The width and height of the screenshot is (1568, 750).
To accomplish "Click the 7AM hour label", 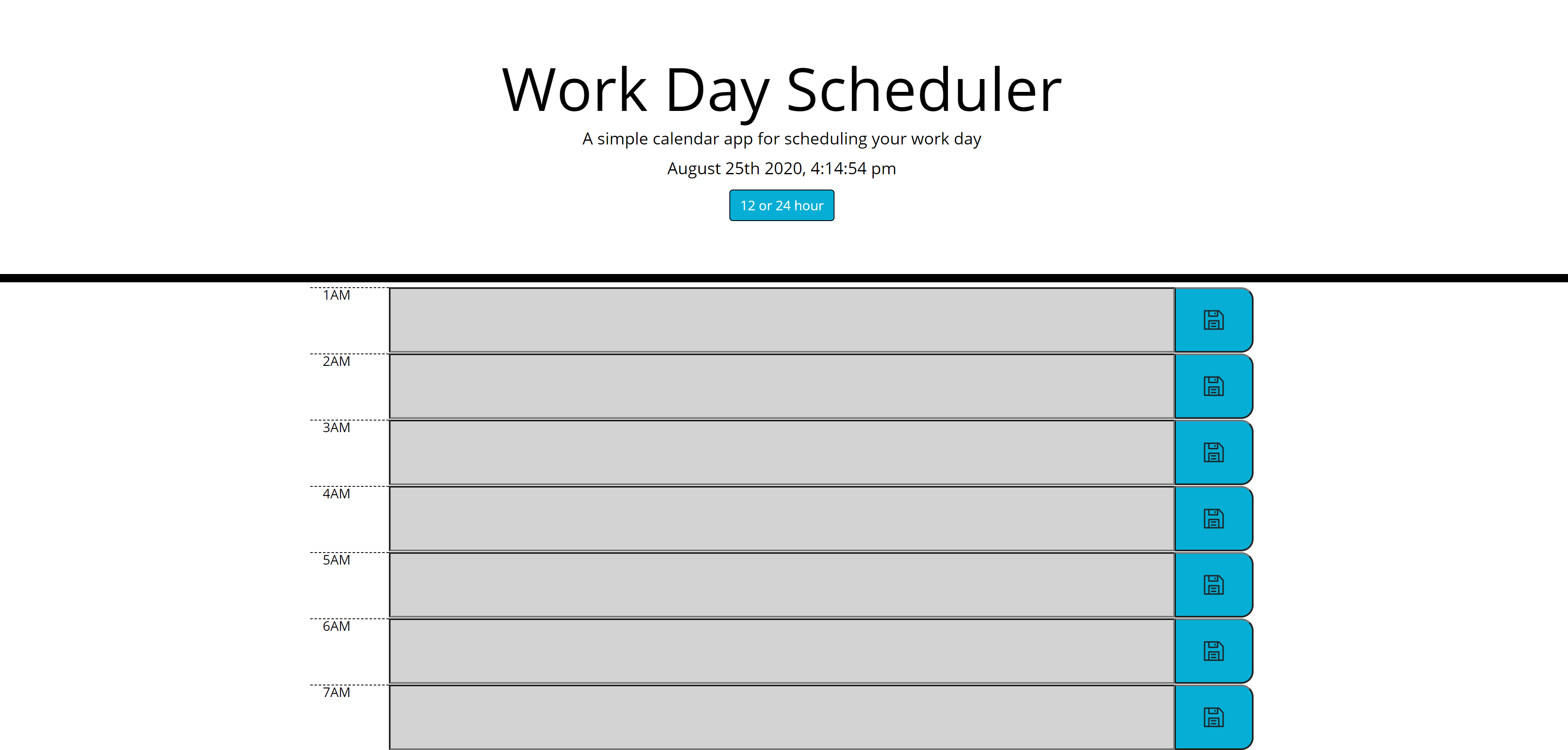I will [337, 692].
